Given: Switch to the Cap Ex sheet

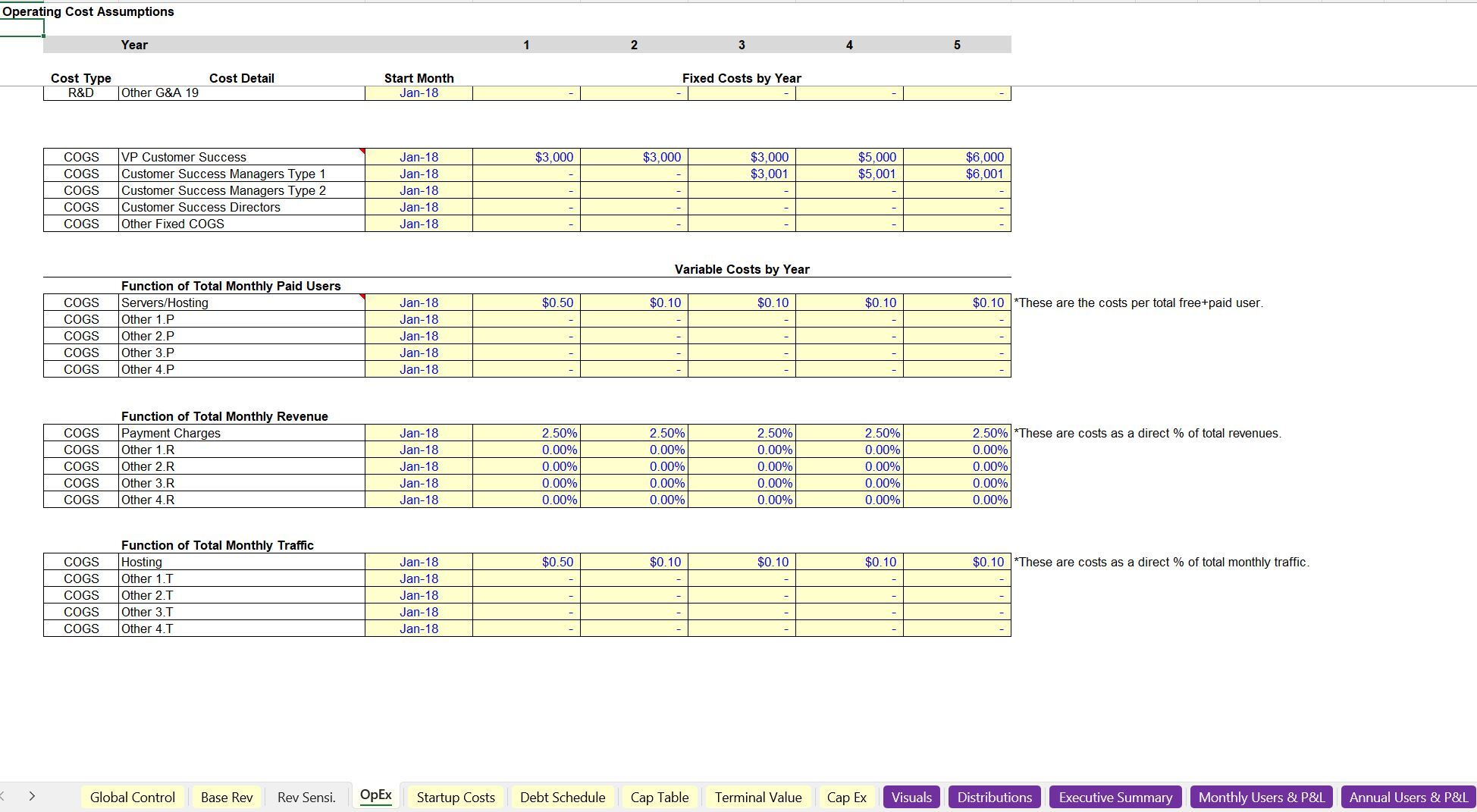Looking at the screenshot, I should pos(846,797).
